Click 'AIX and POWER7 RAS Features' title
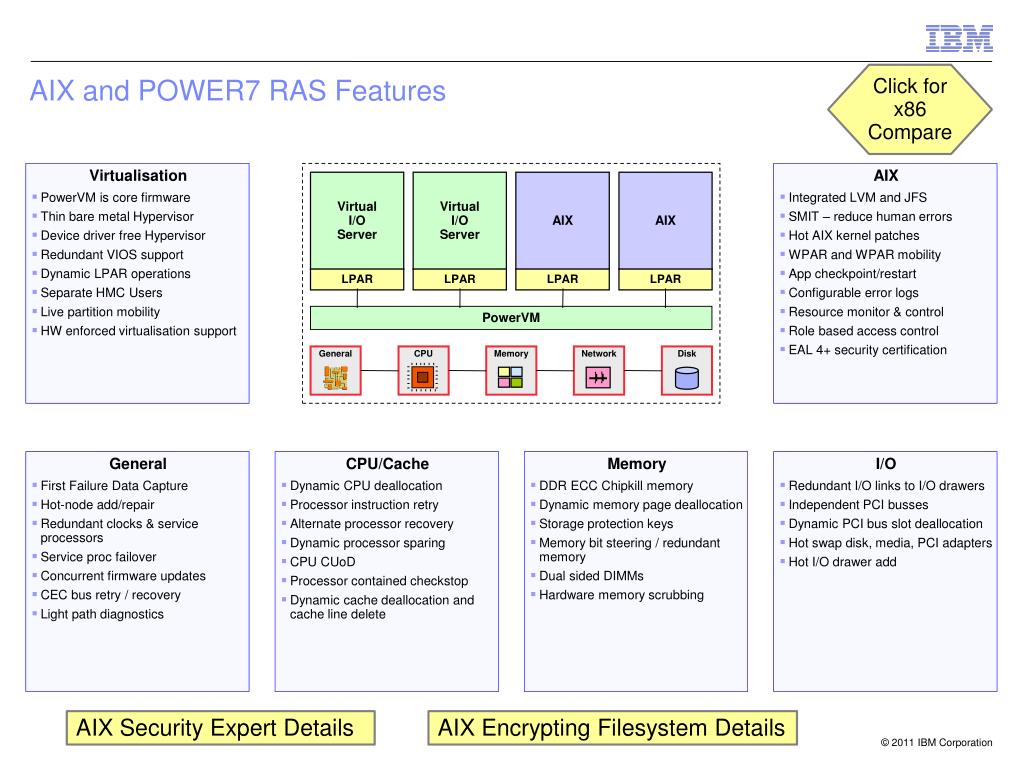 237,91
